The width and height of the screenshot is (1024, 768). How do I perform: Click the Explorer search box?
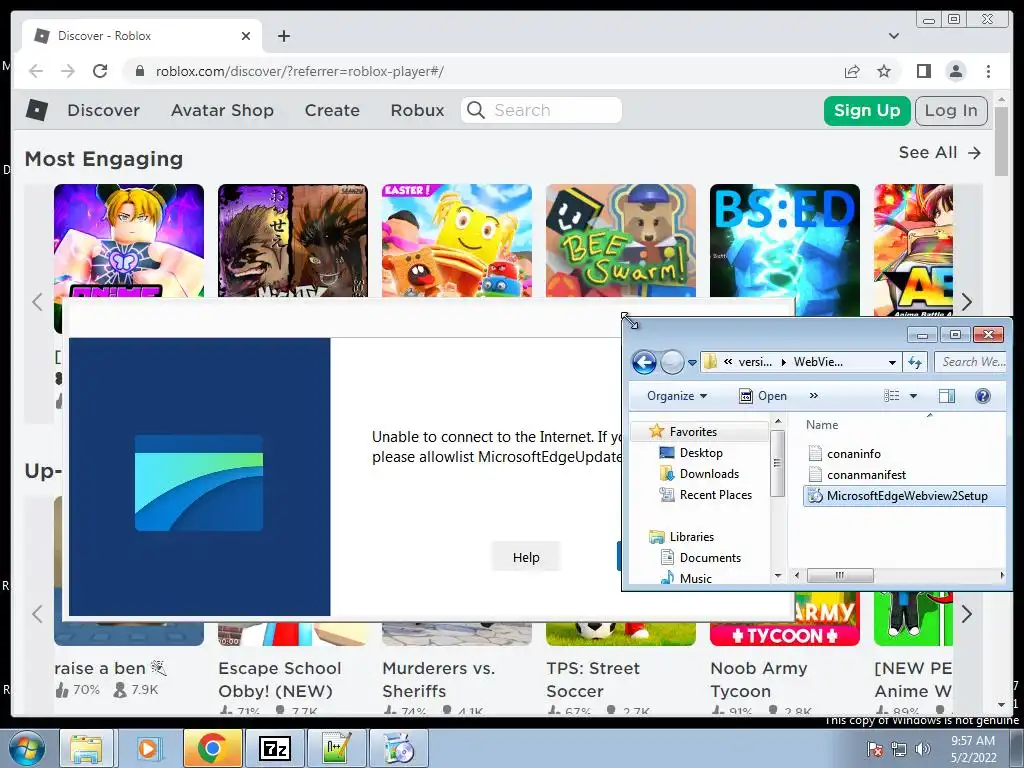[971, 362]
